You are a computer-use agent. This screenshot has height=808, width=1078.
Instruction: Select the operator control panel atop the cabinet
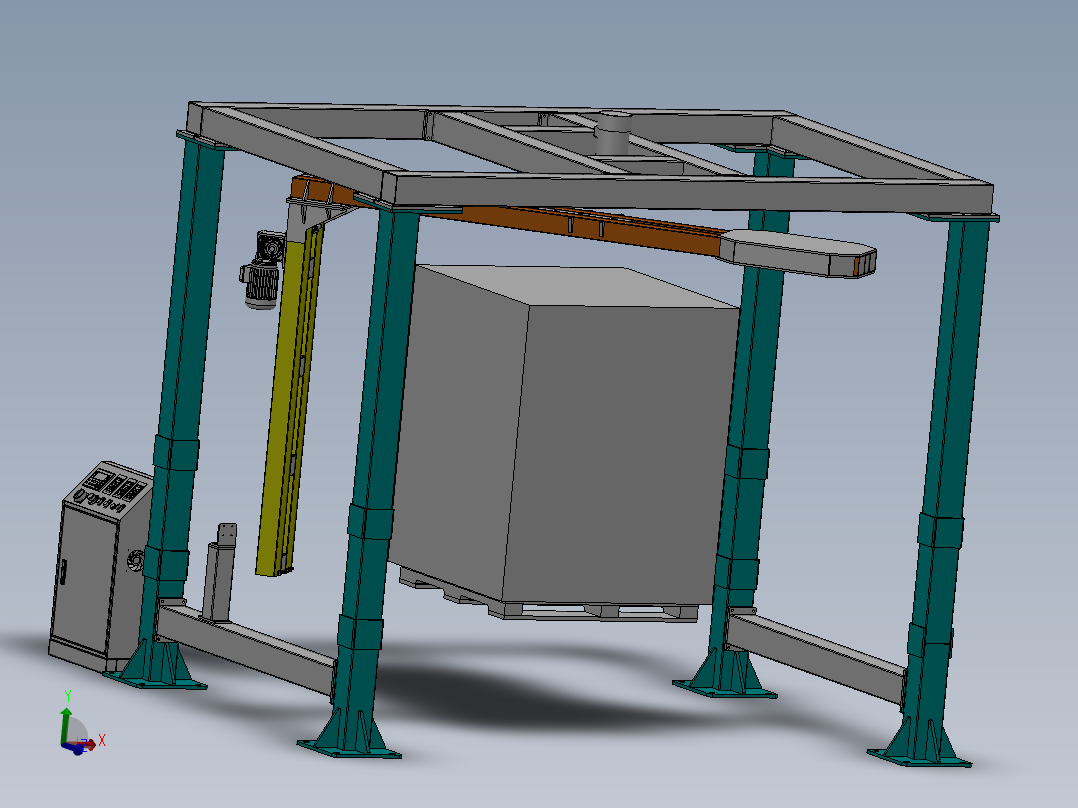tap(110, 488)
